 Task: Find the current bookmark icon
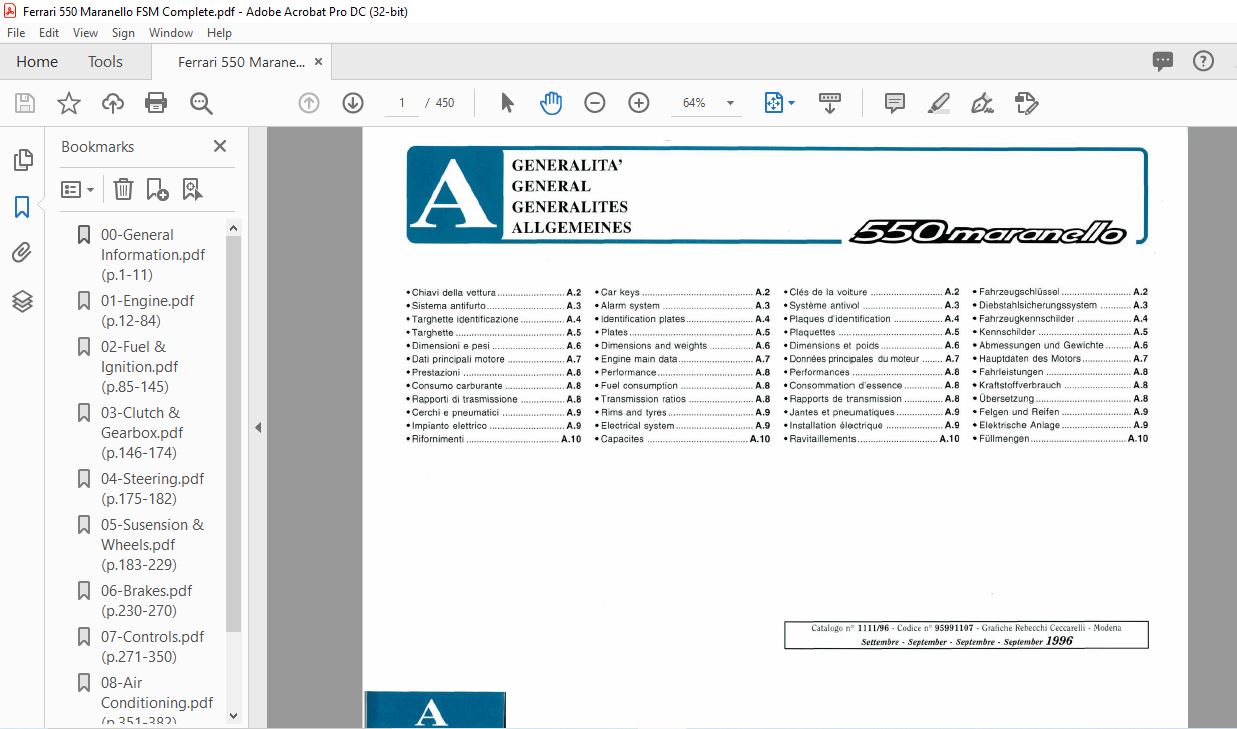pyautogui.click(x=192, y=189)
